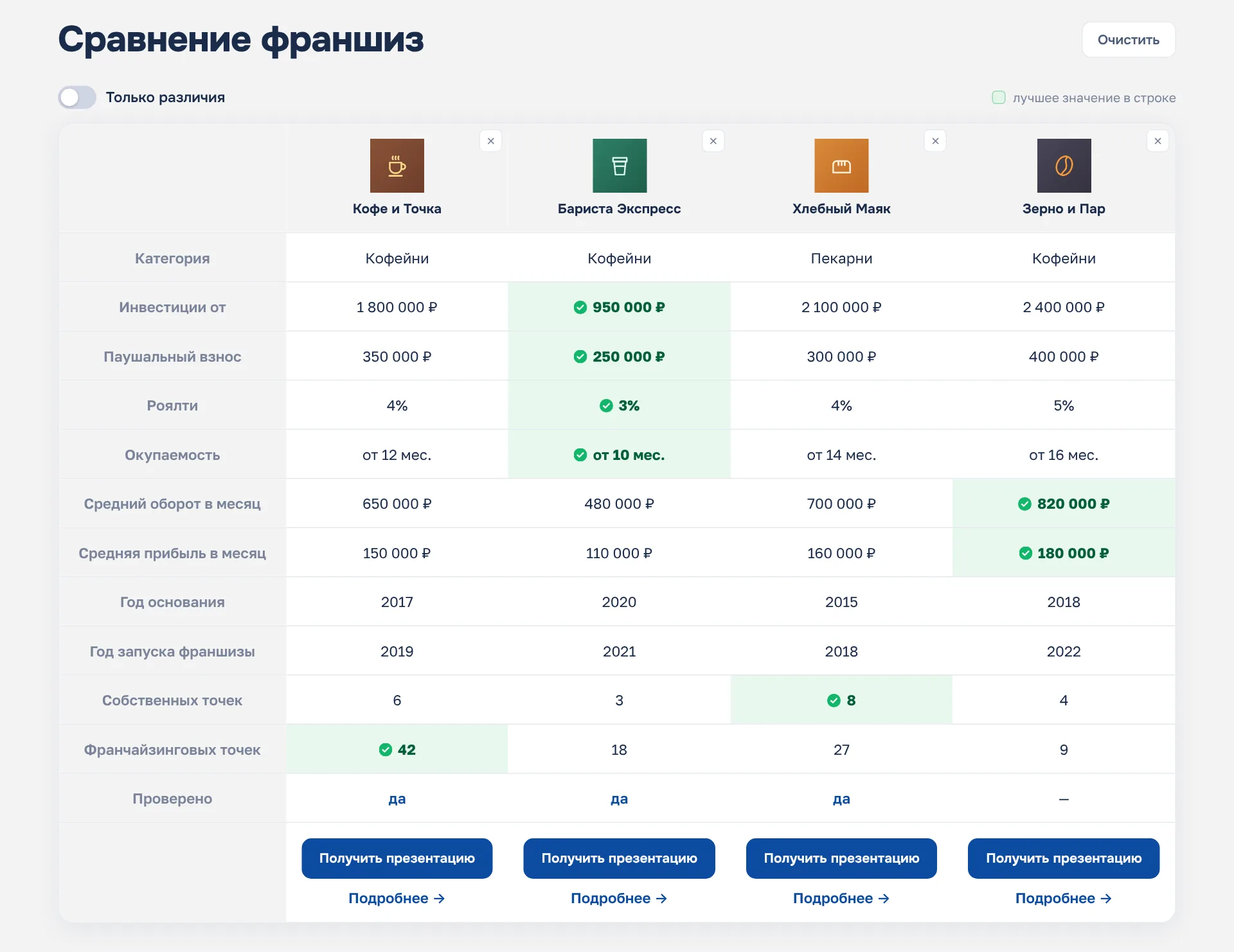
Task: Select the Пекарни category cell
Action: [x=841, y=258]
